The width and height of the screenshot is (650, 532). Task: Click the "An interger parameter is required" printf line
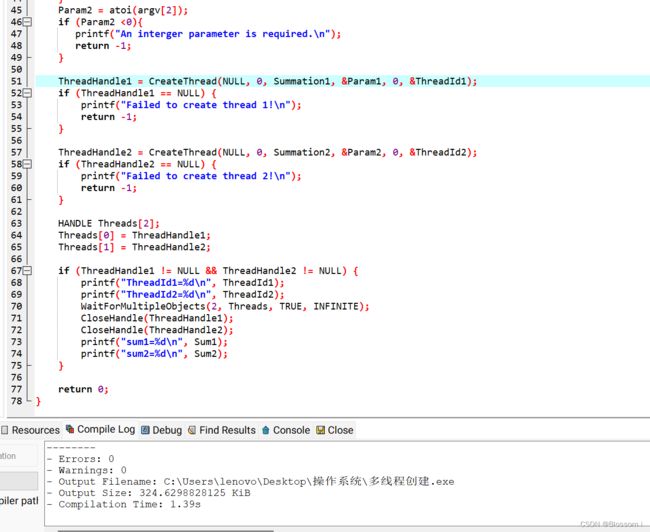tap(208, 34)
